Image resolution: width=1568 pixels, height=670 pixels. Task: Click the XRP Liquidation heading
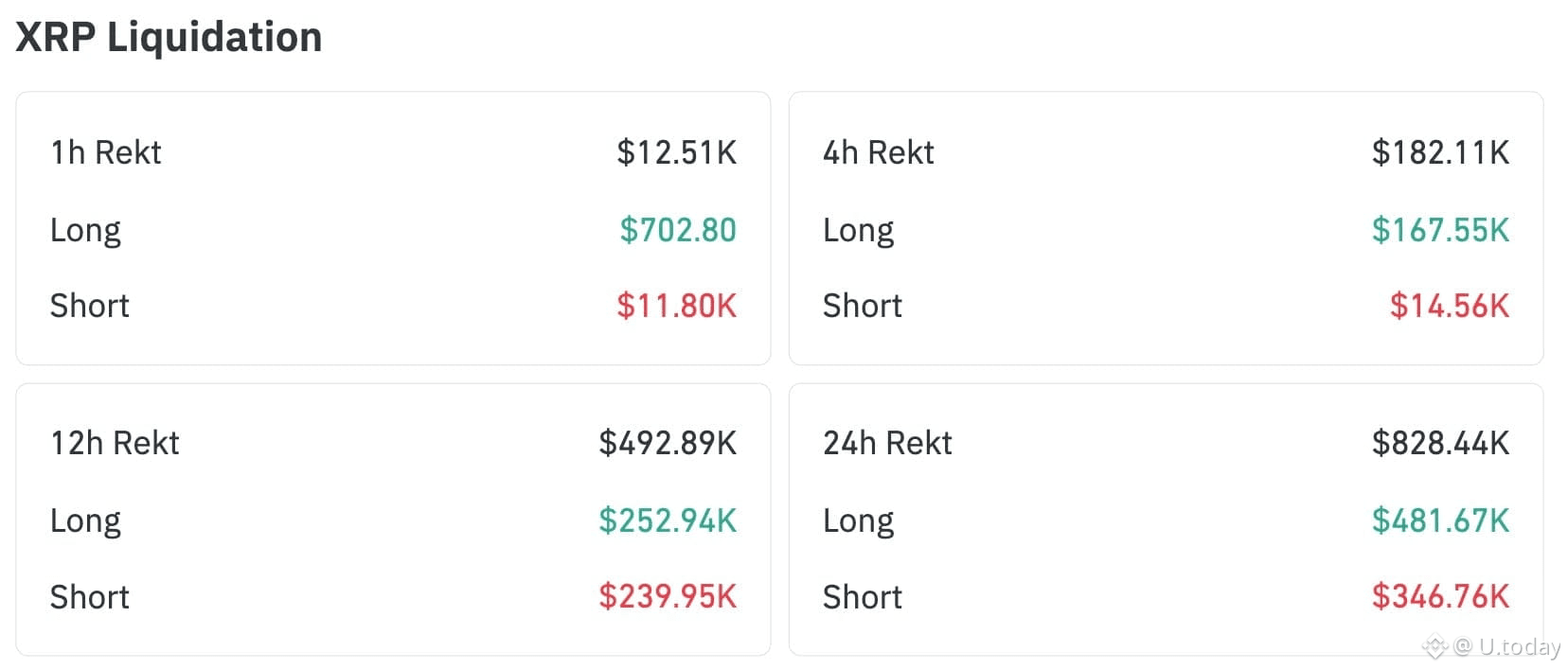tap(169, 37)
